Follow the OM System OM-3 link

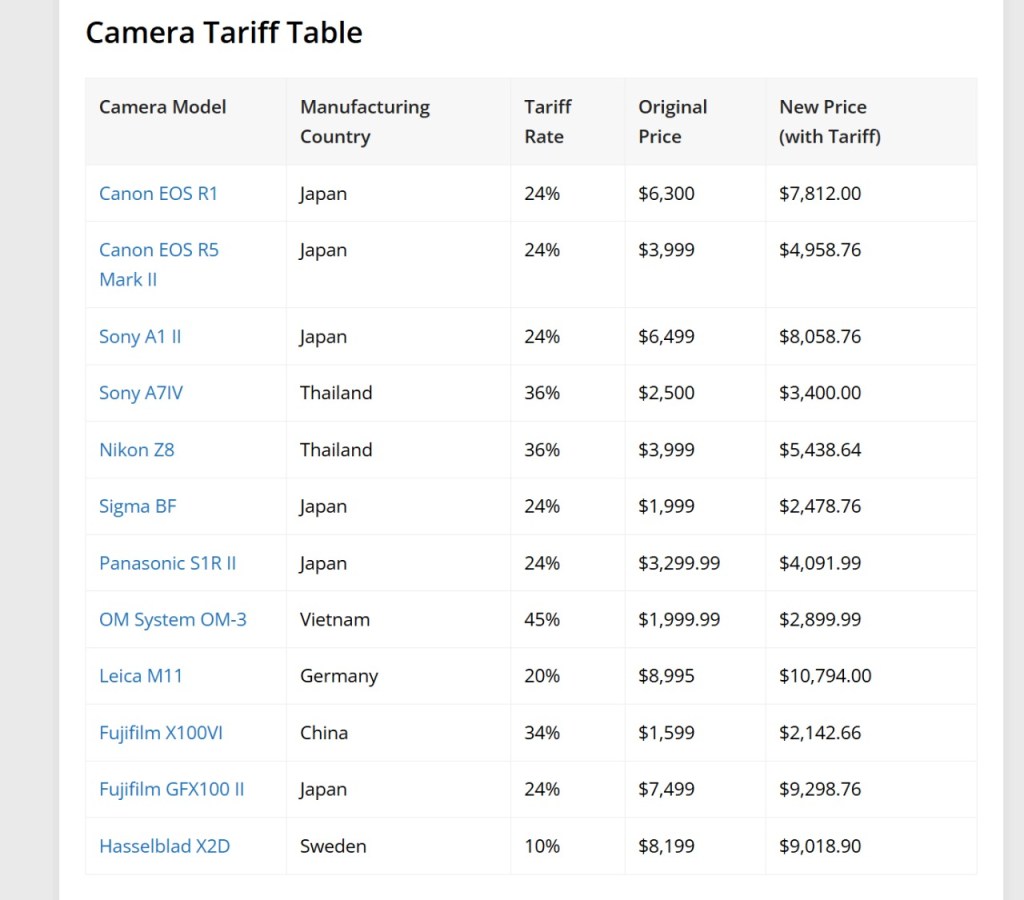pos(172,620)
